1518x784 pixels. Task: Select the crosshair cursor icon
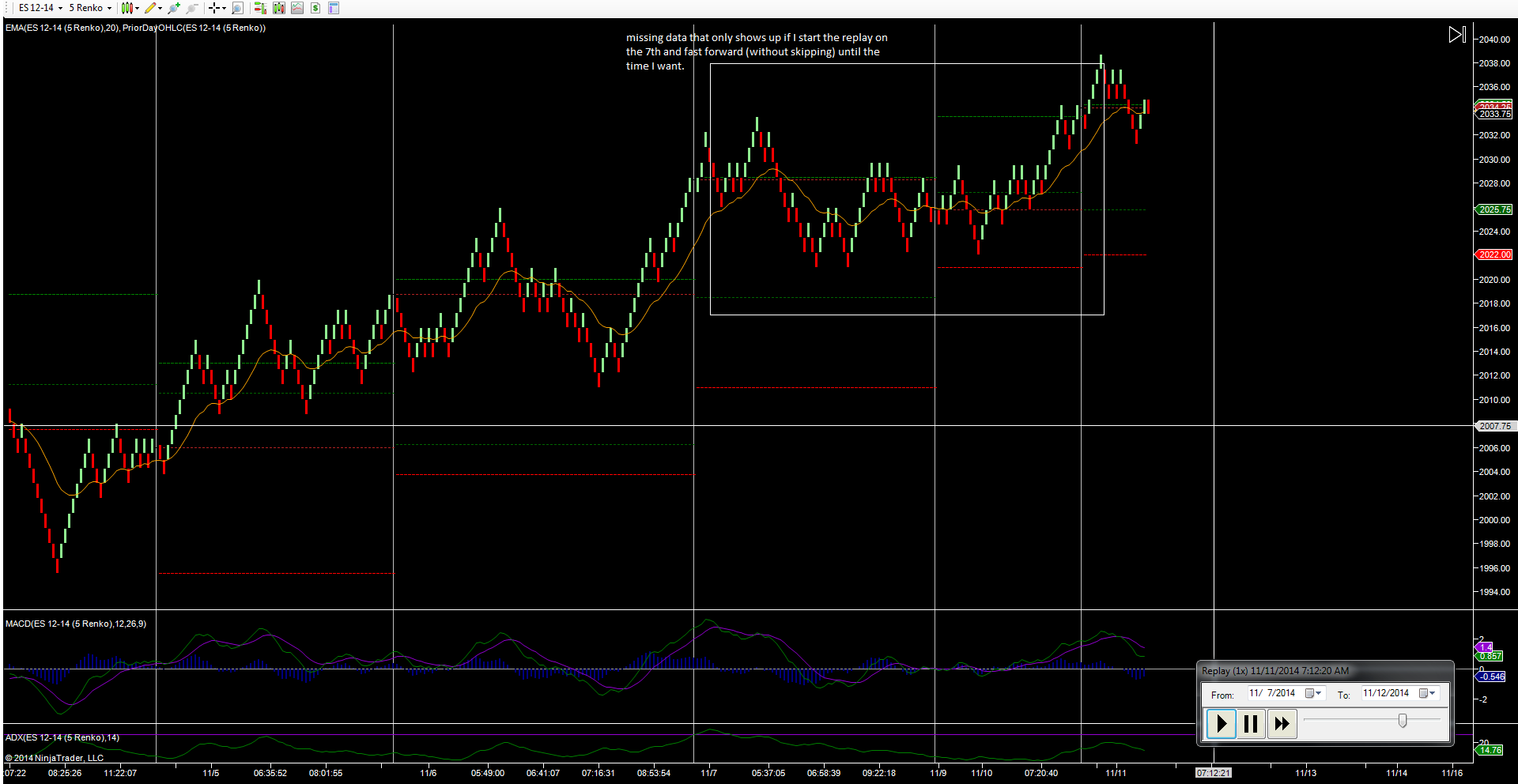(214, 8)
